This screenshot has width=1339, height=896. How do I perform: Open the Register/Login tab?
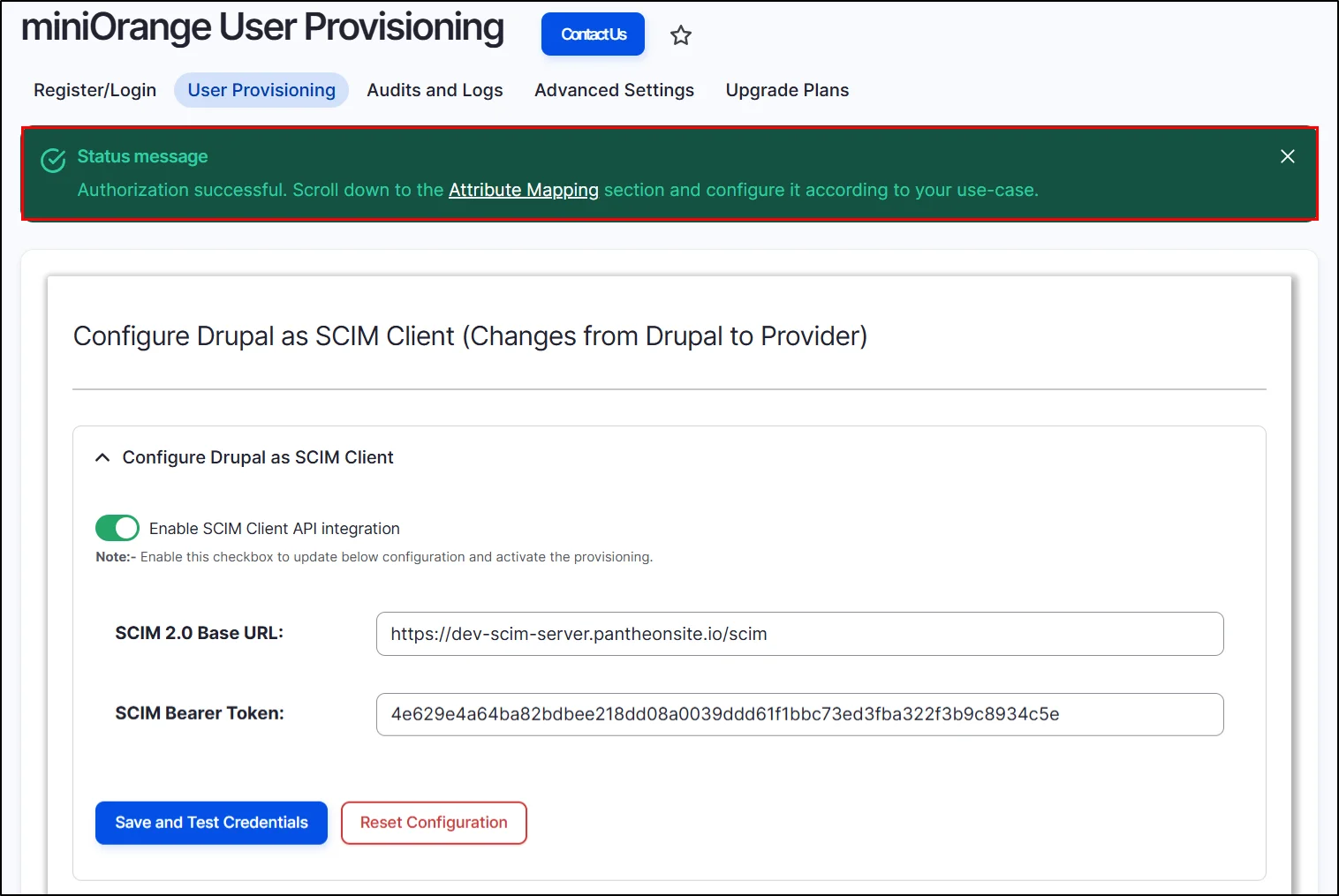point(95,90)
